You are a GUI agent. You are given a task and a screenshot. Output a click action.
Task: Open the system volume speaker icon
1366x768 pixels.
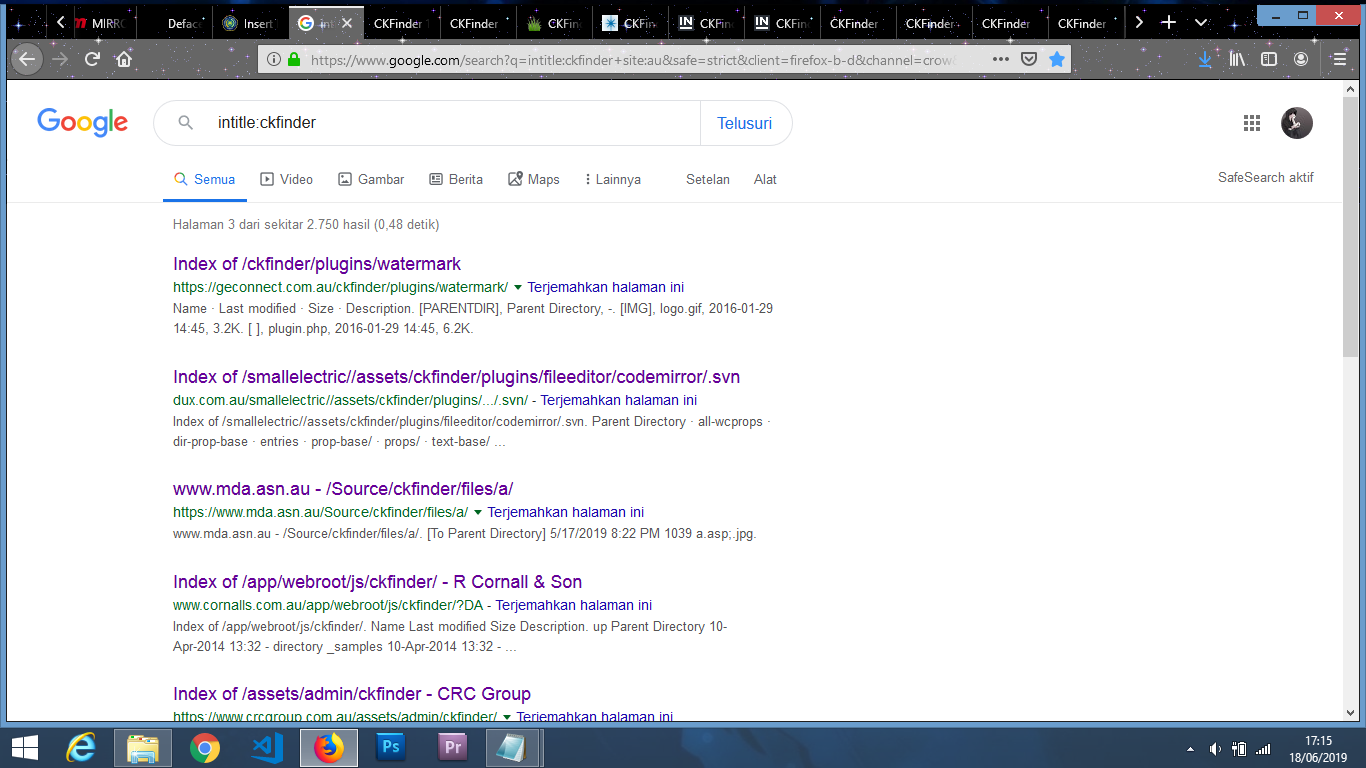(x=1216, y=748)
